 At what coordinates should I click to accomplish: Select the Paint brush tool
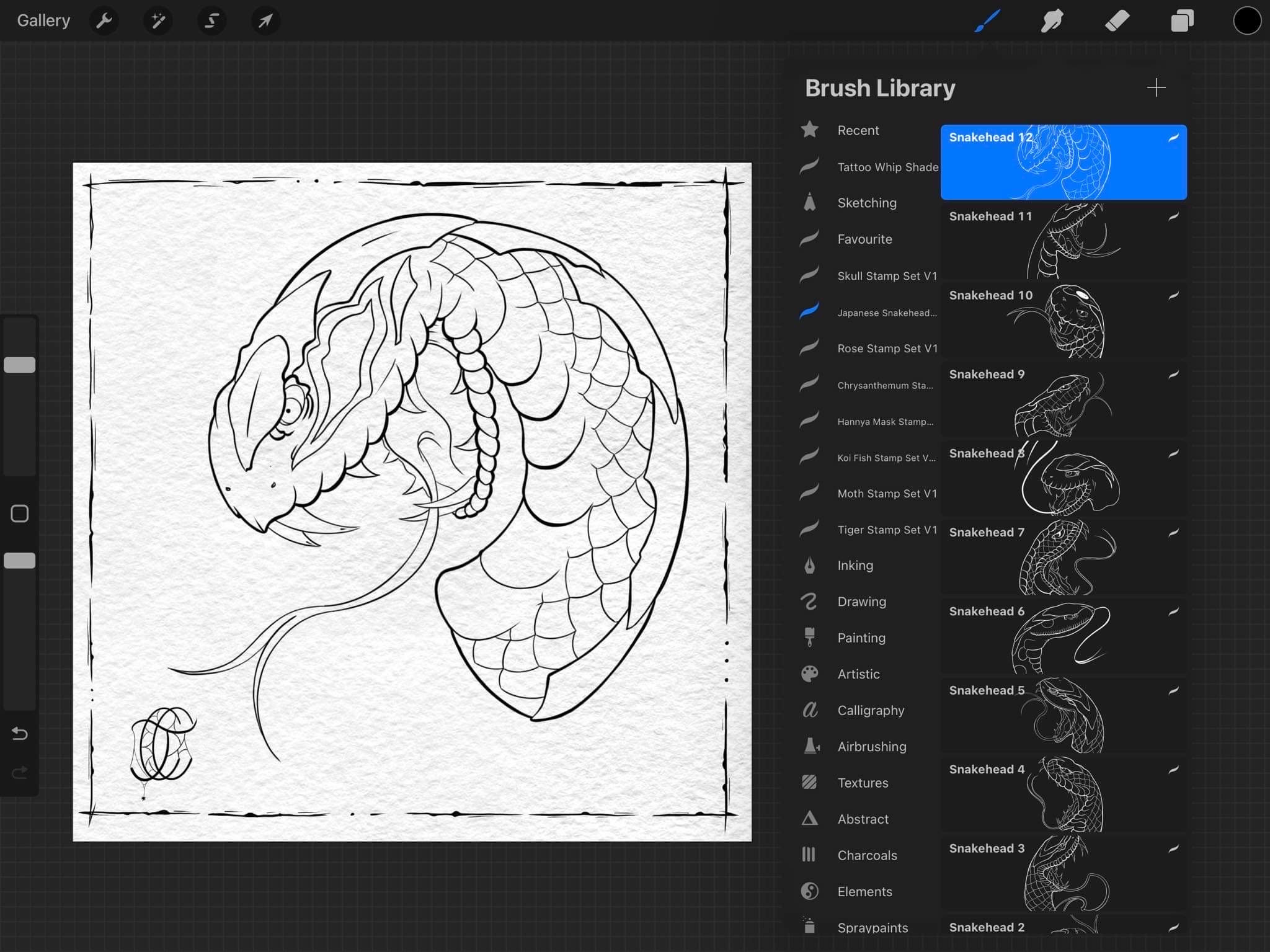(987, 20)
